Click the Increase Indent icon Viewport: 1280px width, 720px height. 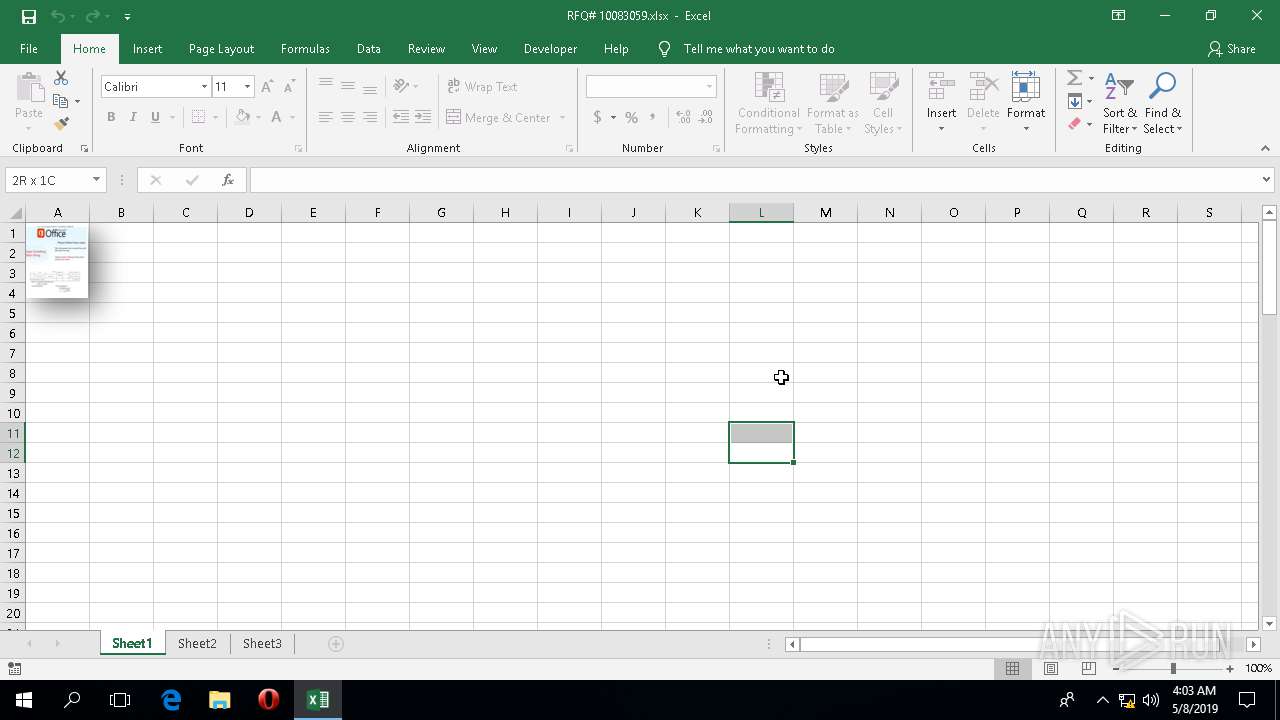coord(423,117)
